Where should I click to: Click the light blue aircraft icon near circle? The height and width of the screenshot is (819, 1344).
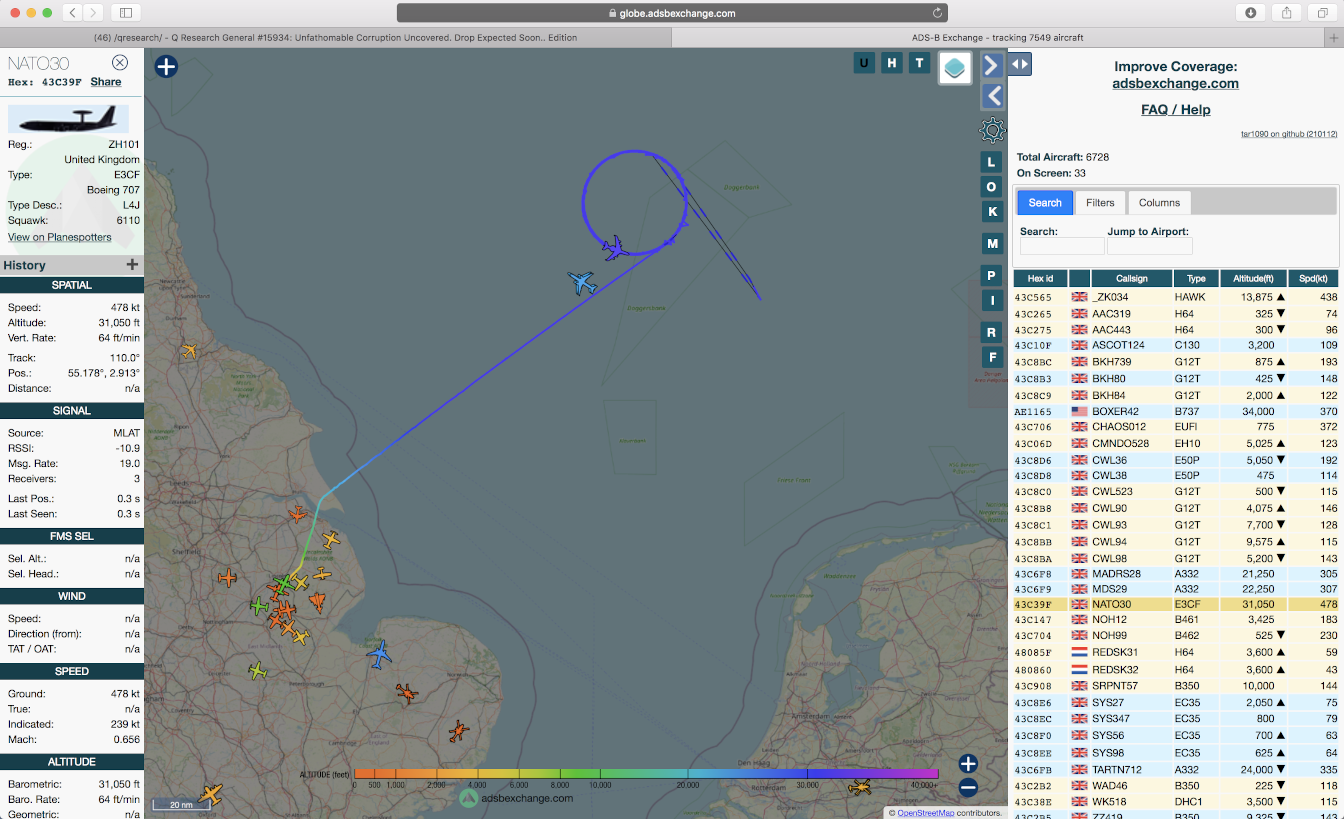click(581, 283)
